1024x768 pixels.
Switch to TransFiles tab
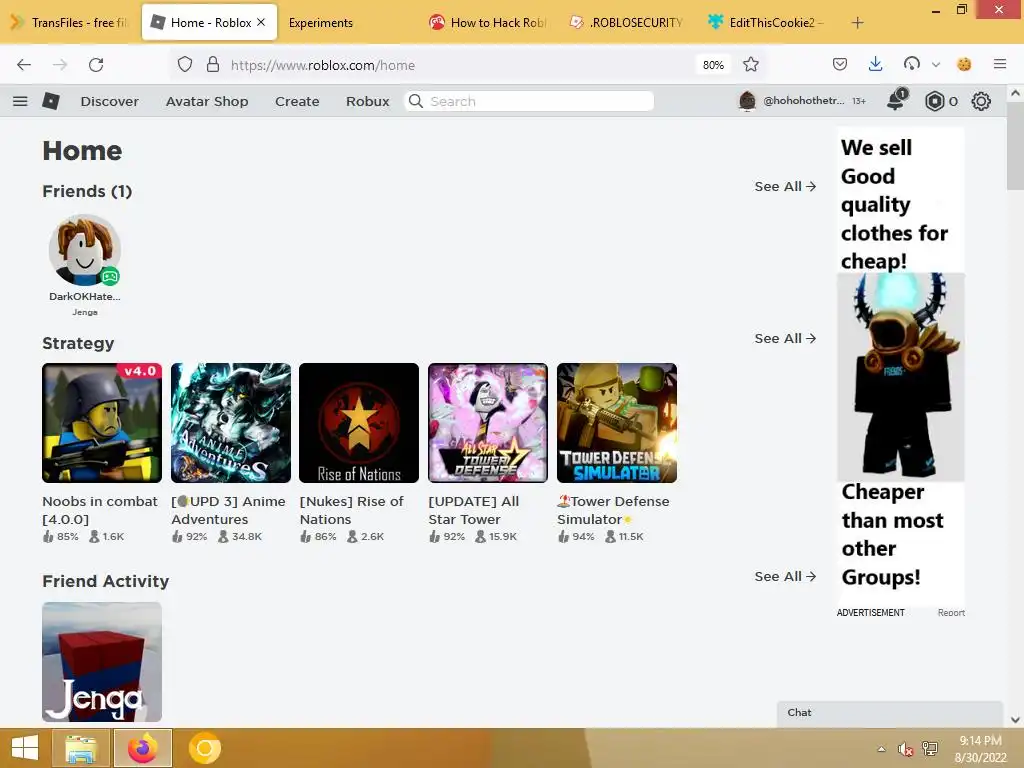70,23
